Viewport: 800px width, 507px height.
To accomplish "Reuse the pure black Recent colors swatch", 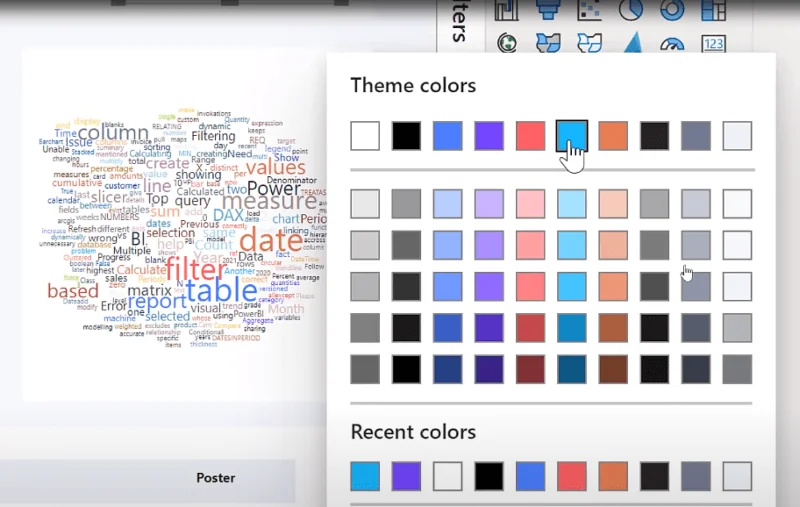I will point(489,476).
